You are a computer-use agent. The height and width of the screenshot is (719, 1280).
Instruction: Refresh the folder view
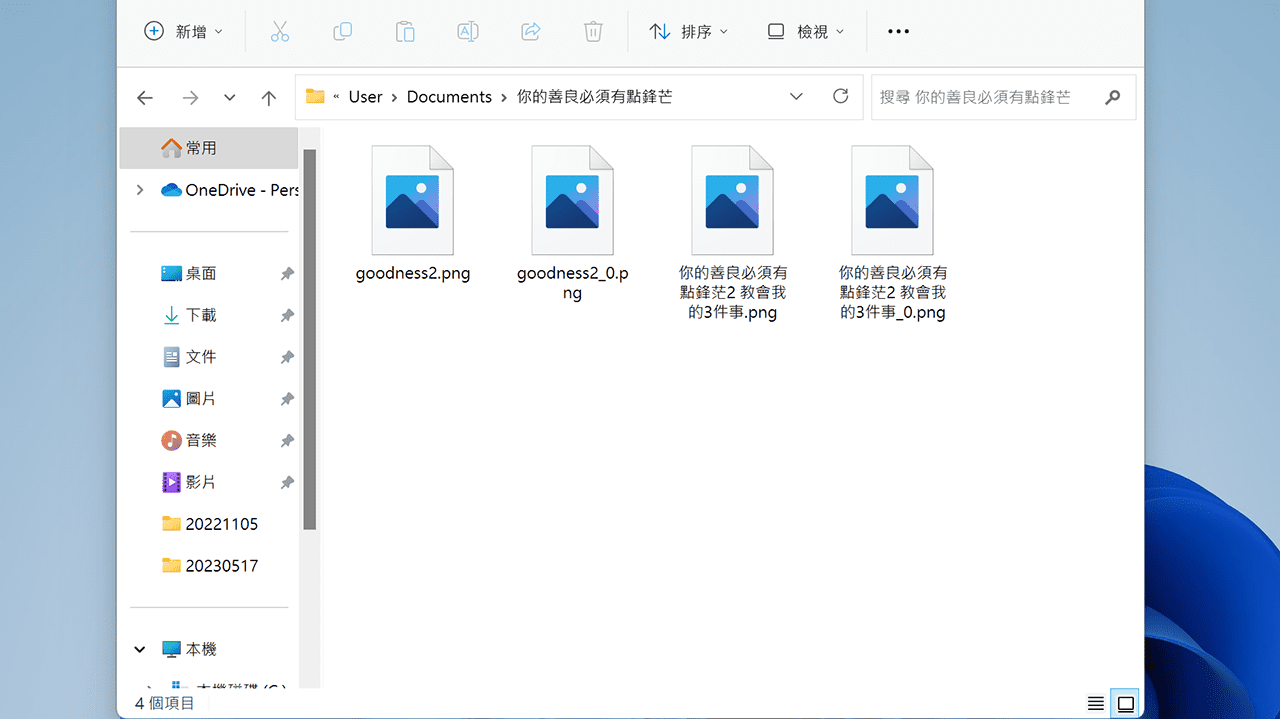(840, 96)
